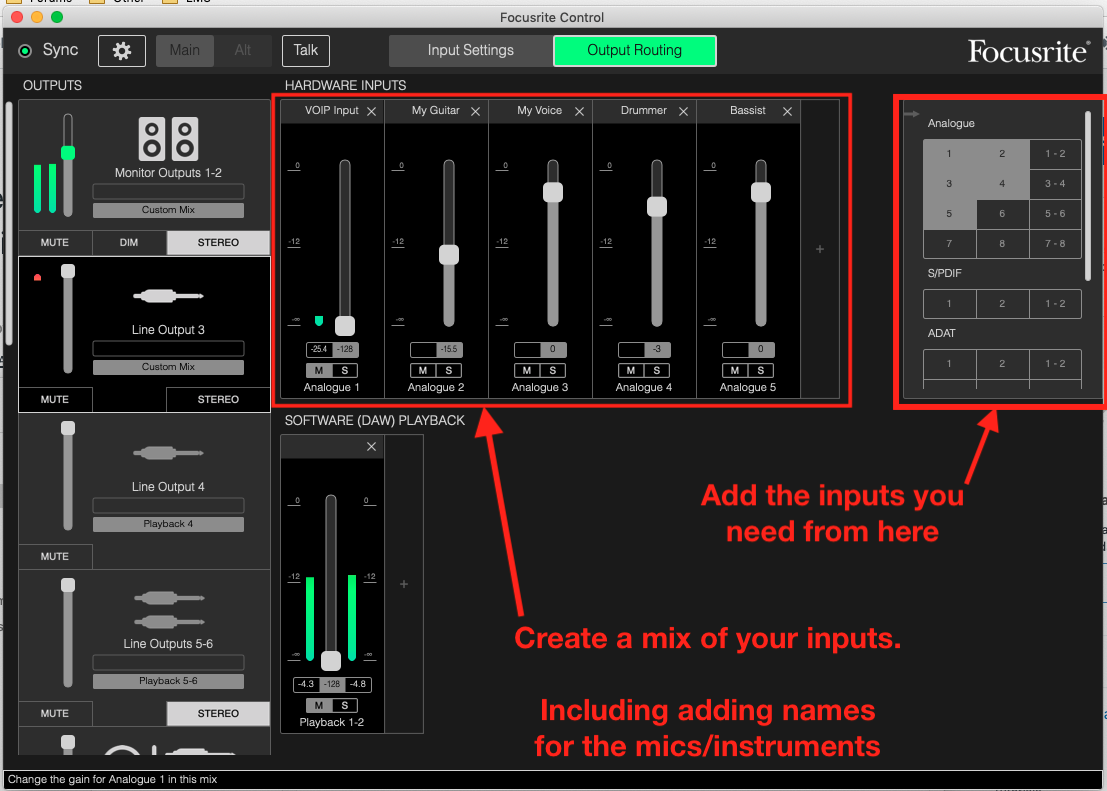Click the Outputs list scrollbar

(x=8, y=223)
